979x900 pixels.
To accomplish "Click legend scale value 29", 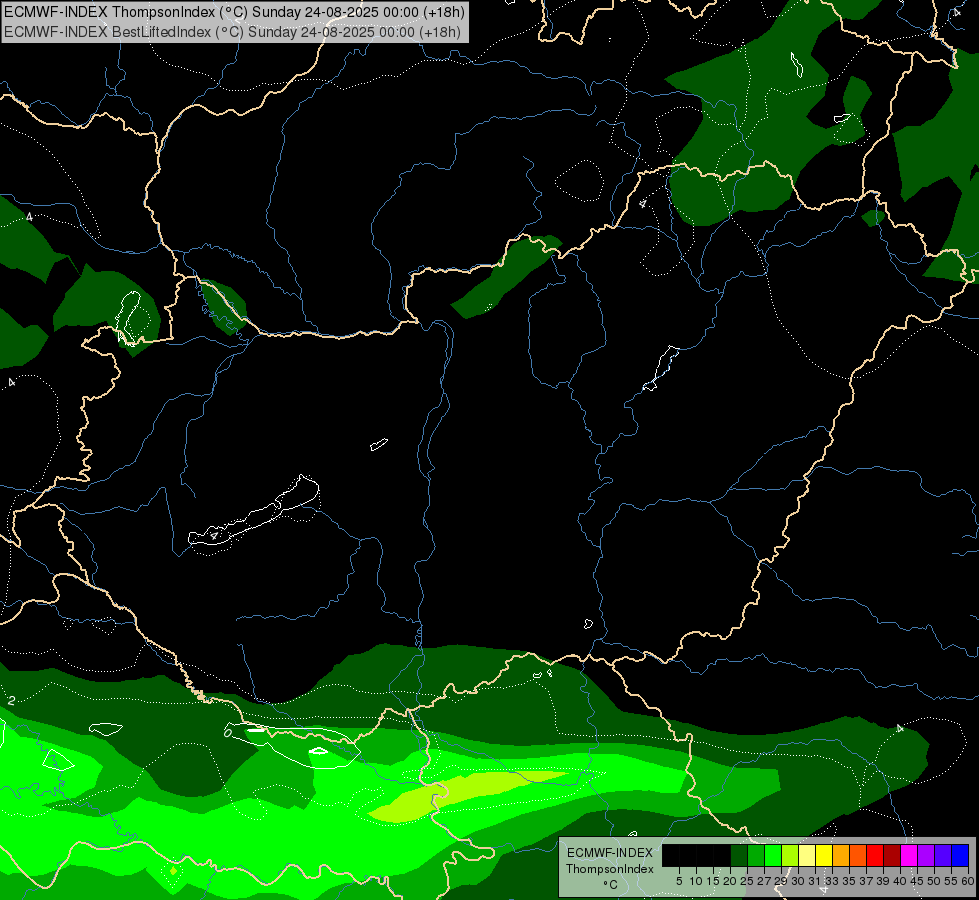I will pos(781,881).
